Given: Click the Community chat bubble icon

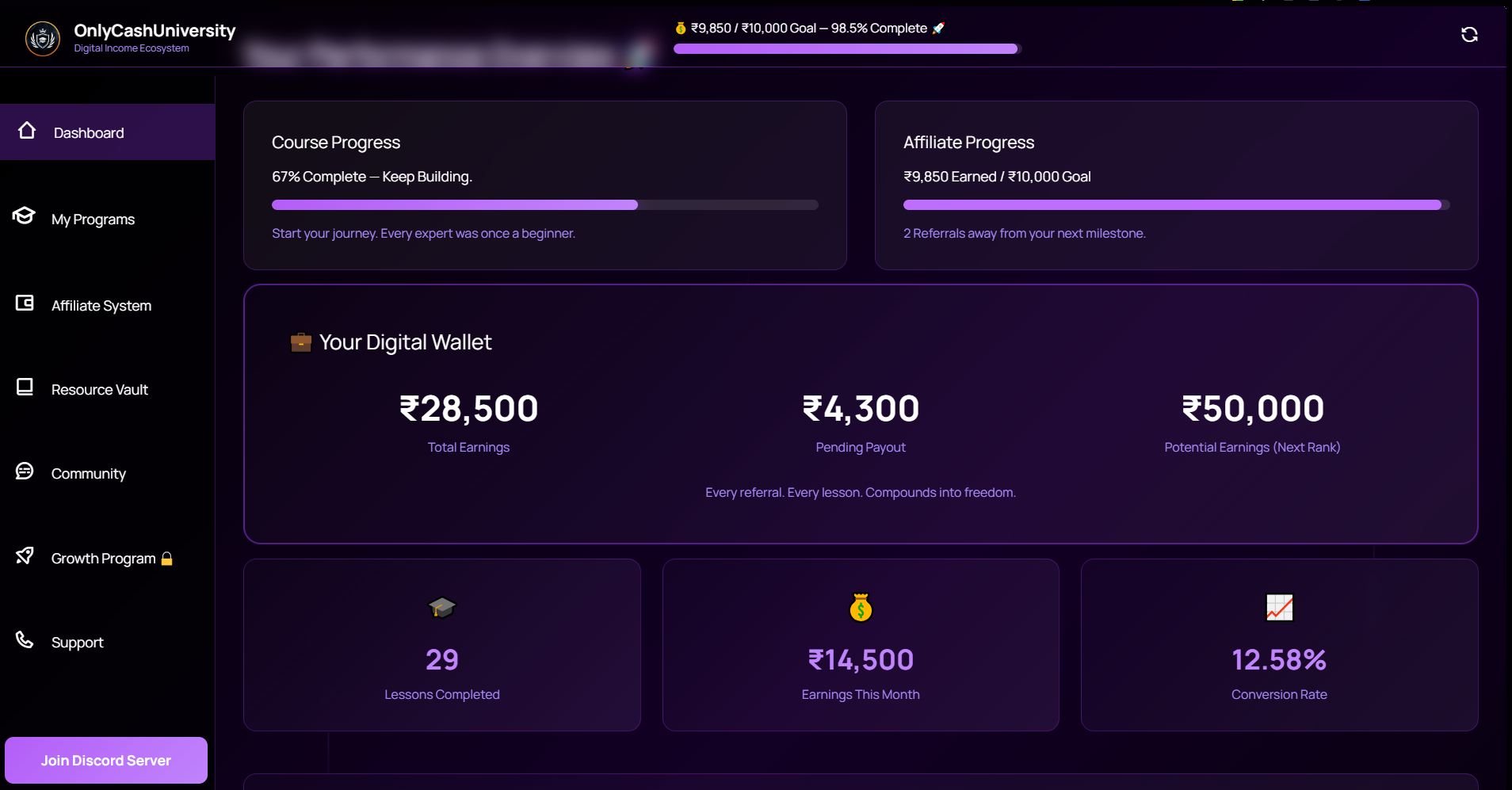Looking at the screenshot, I should (25, 471).
